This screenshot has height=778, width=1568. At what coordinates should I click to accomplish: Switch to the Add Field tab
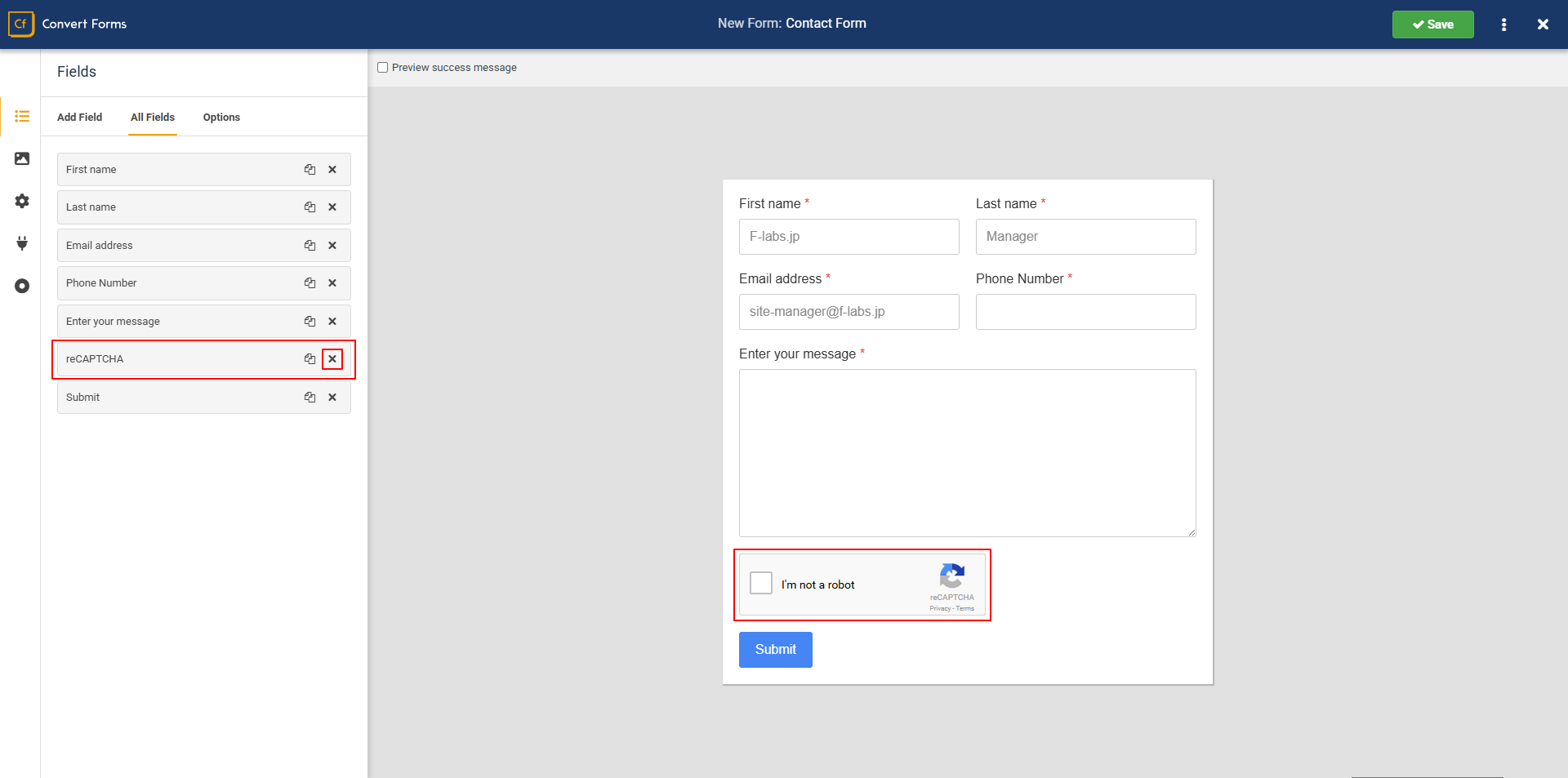click(79, 117)
